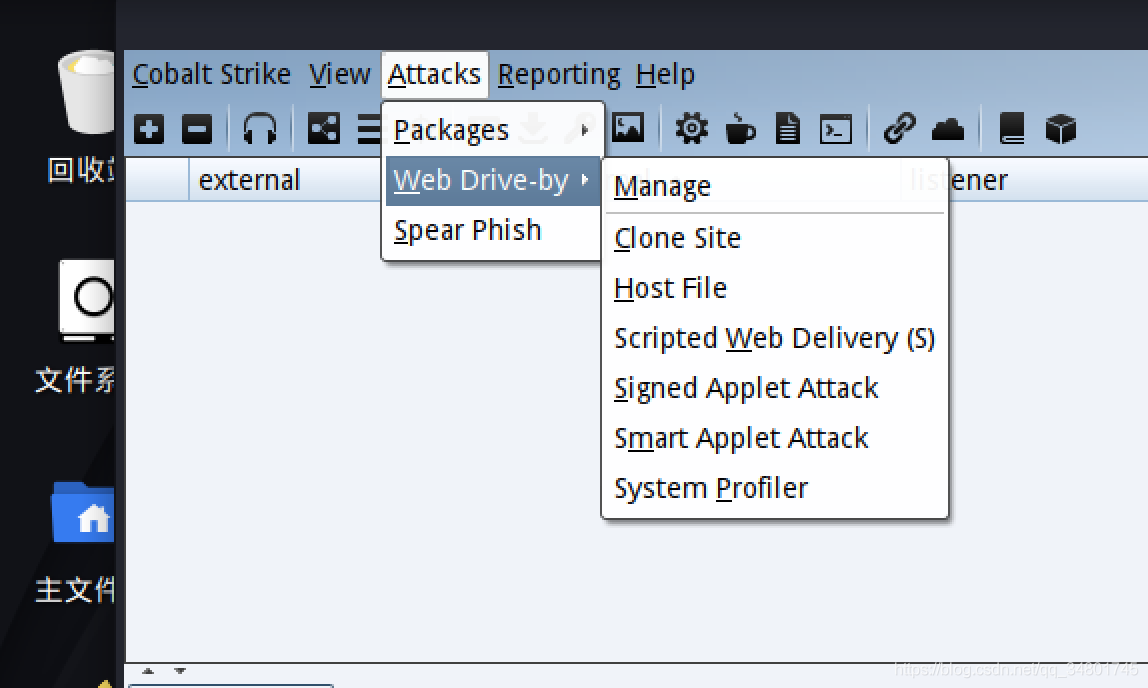
Task: Switch to the pivot graph view icon
Action: (324, 129)
